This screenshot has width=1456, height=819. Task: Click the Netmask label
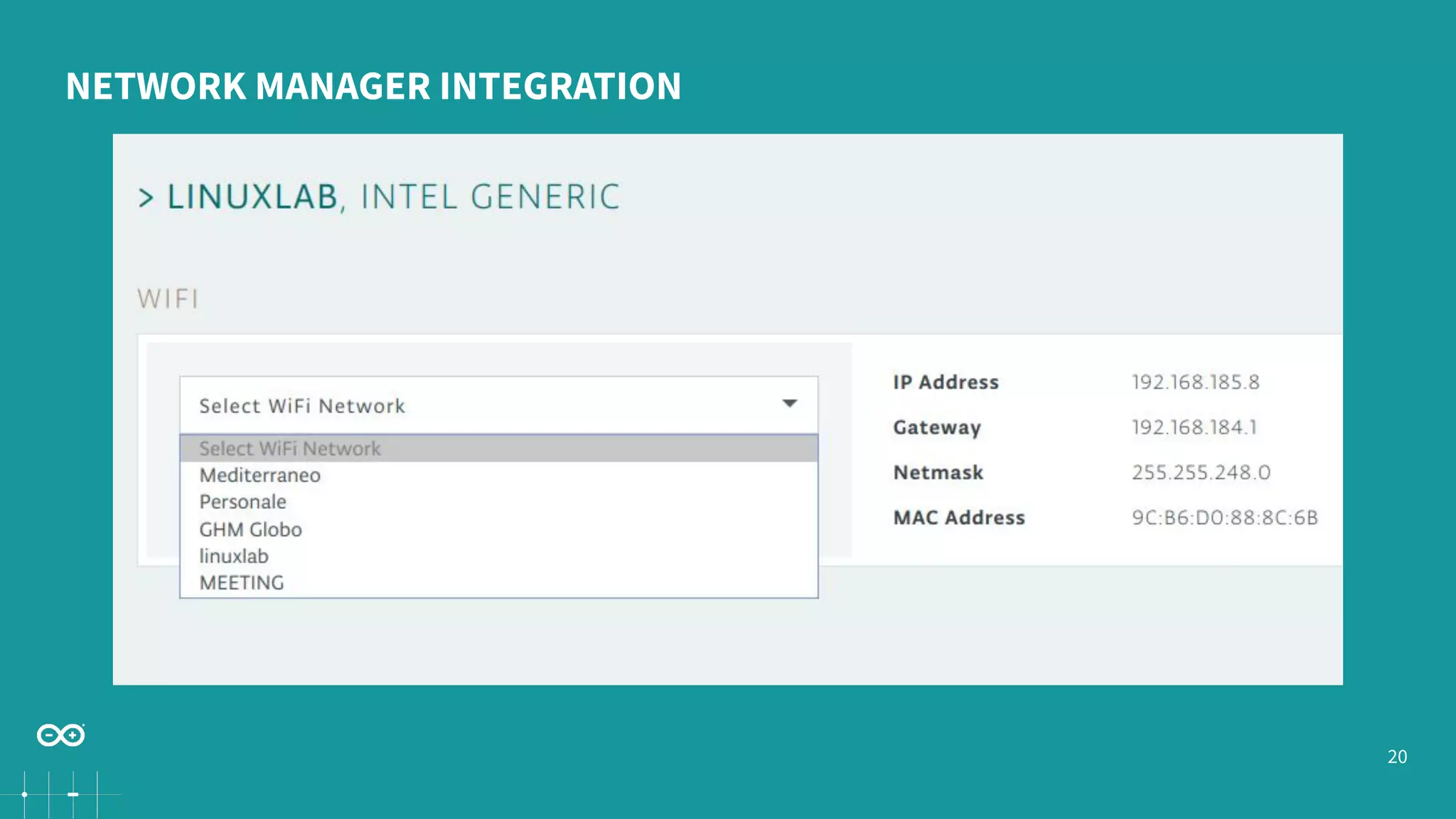coord(938,472)
